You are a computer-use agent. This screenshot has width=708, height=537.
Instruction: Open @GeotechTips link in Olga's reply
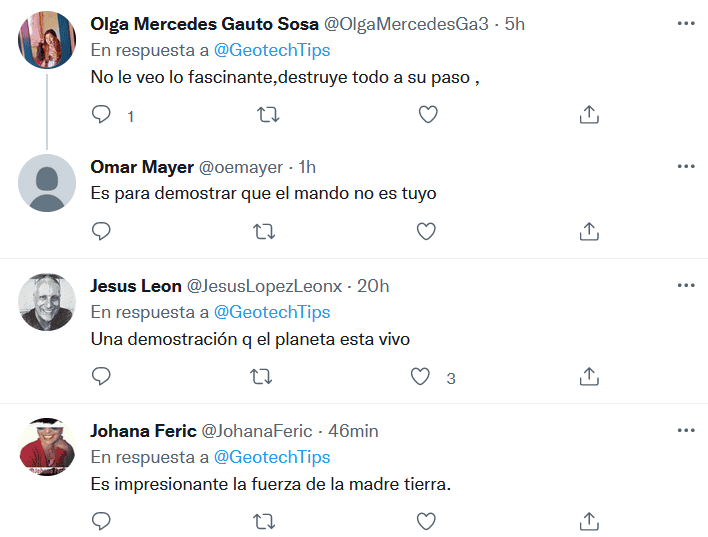[272, 49]
